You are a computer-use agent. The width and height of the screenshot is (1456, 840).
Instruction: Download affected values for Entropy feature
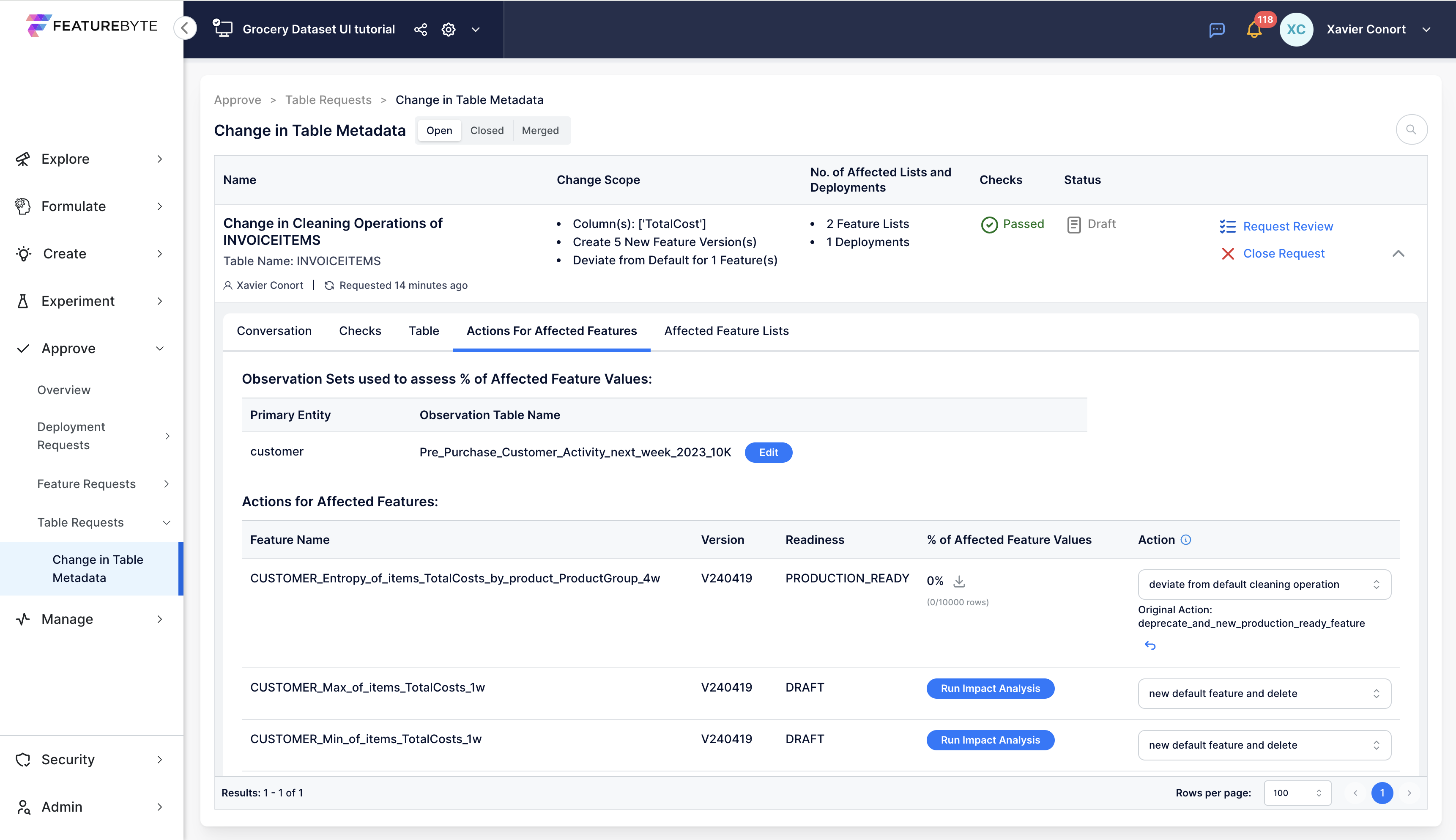point(959,581)
